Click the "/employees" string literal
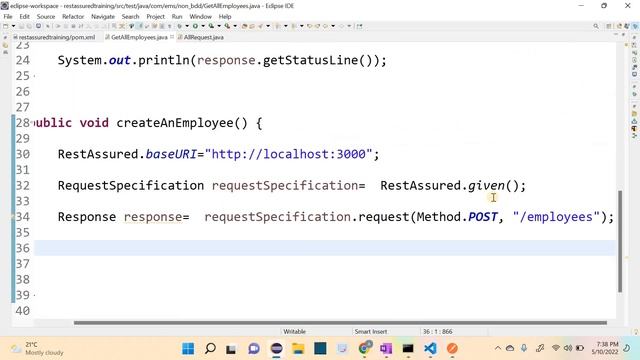The image size is (640, 360). click(556, 217)
